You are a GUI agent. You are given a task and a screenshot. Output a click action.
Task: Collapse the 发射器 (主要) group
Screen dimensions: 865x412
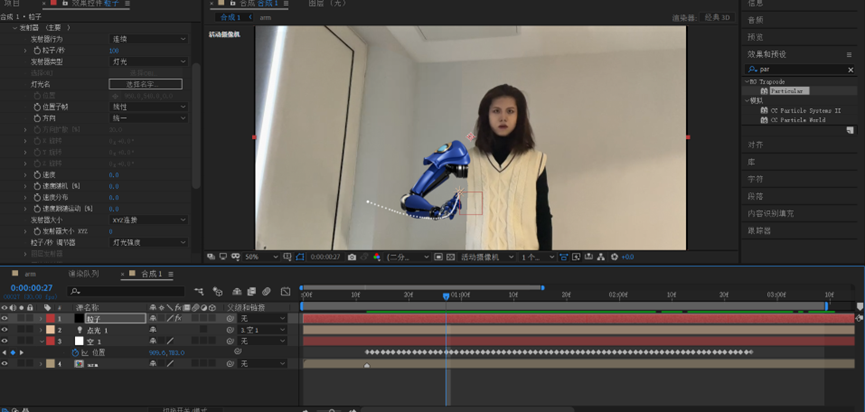[15, 28]
